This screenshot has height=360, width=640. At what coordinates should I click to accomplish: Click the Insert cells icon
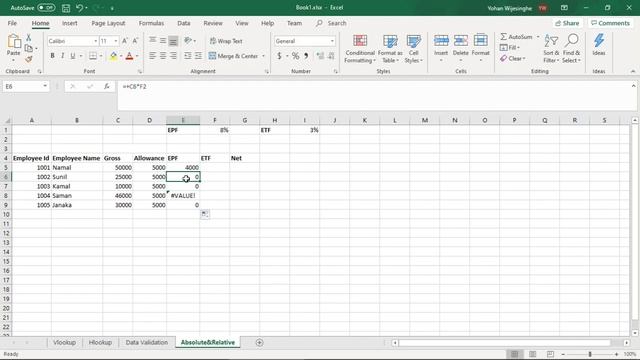coord(441,41)
